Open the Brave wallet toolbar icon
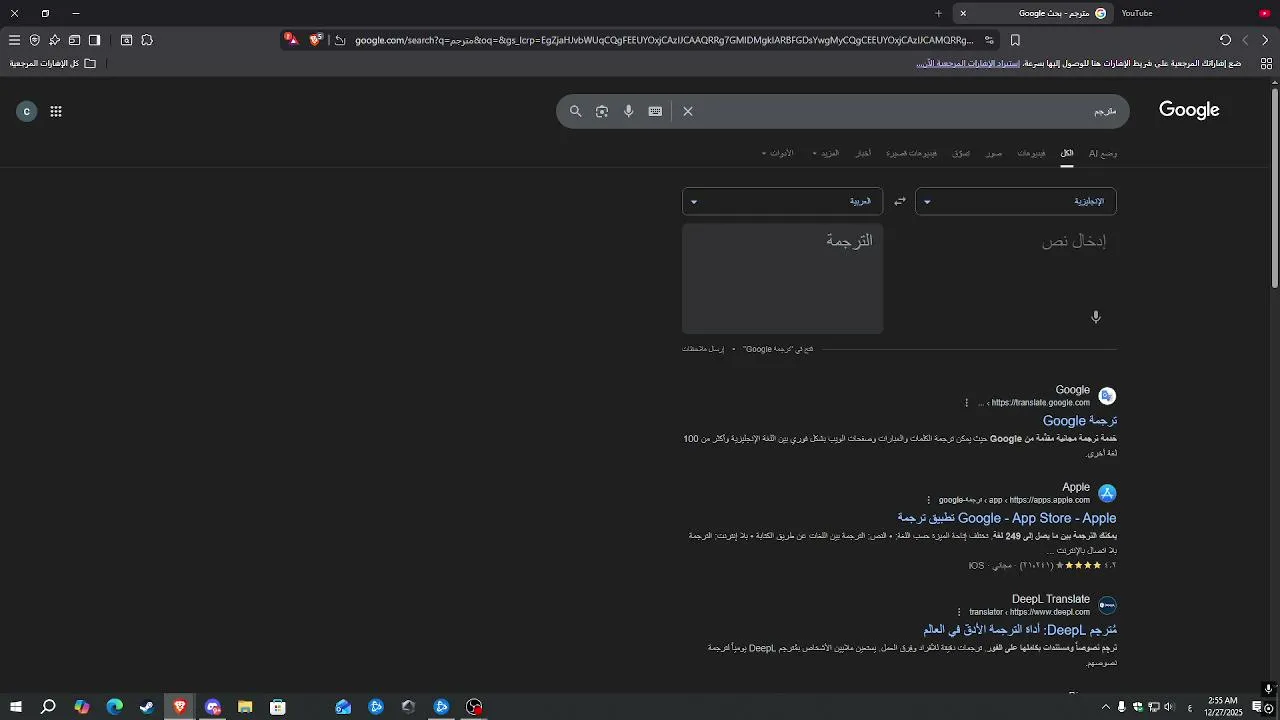 (74, 40)
